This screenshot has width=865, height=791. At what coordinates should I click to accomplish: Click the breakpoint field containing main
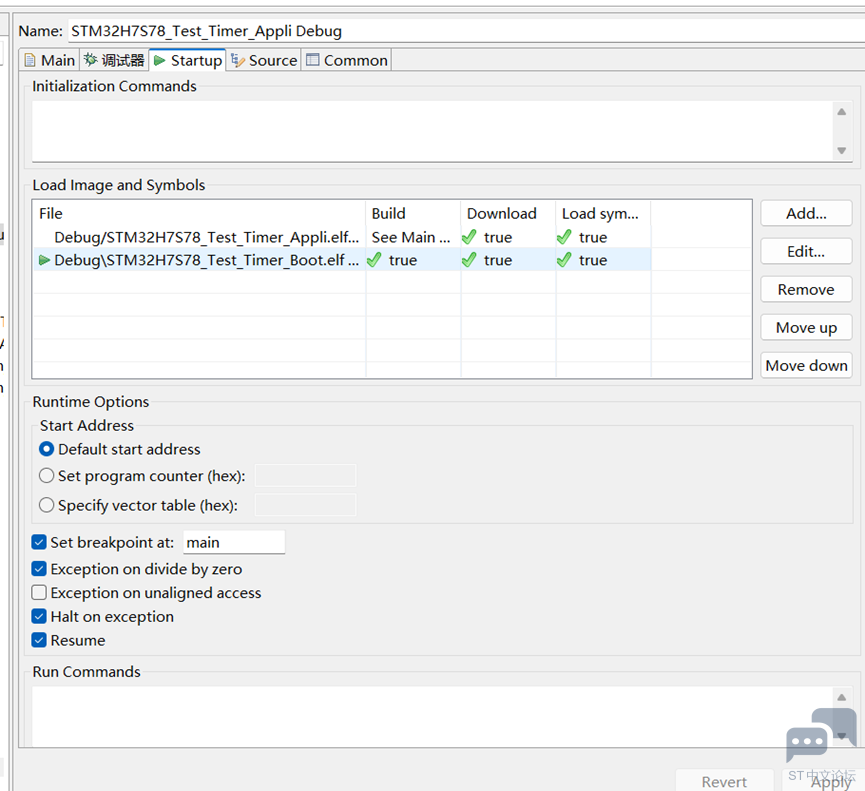click(234, 542)
